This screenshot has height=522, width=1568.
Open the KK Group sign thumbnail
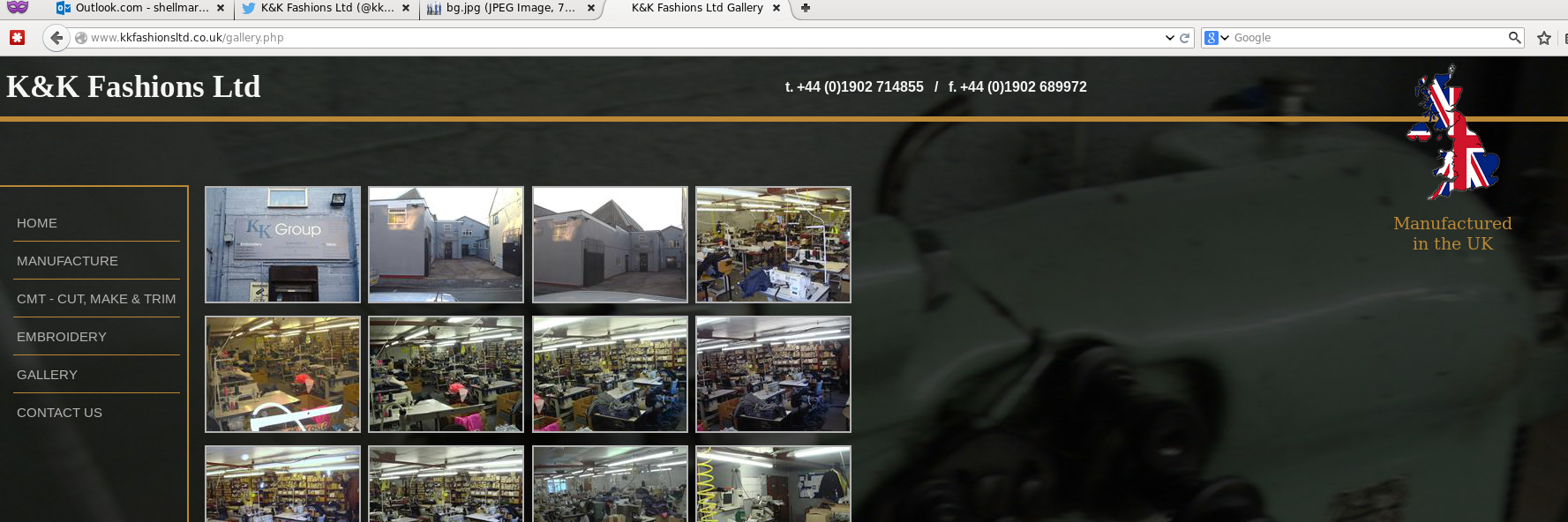point(282,244)
